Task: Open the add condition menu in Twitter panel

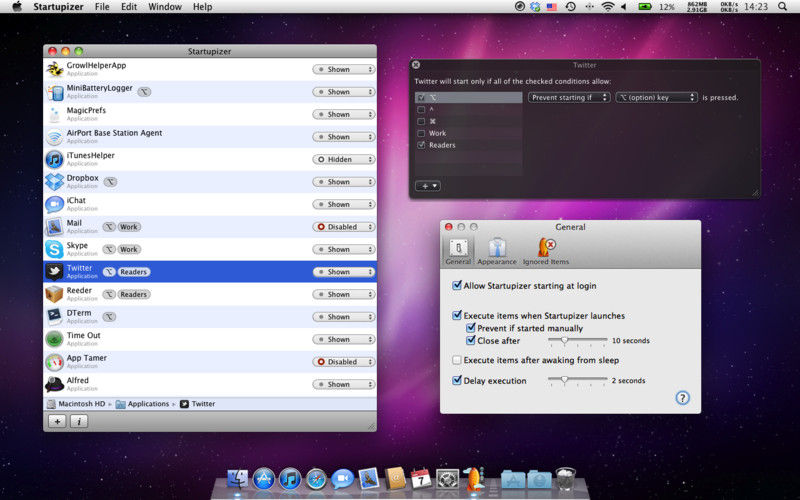Action: pos(428,186)
